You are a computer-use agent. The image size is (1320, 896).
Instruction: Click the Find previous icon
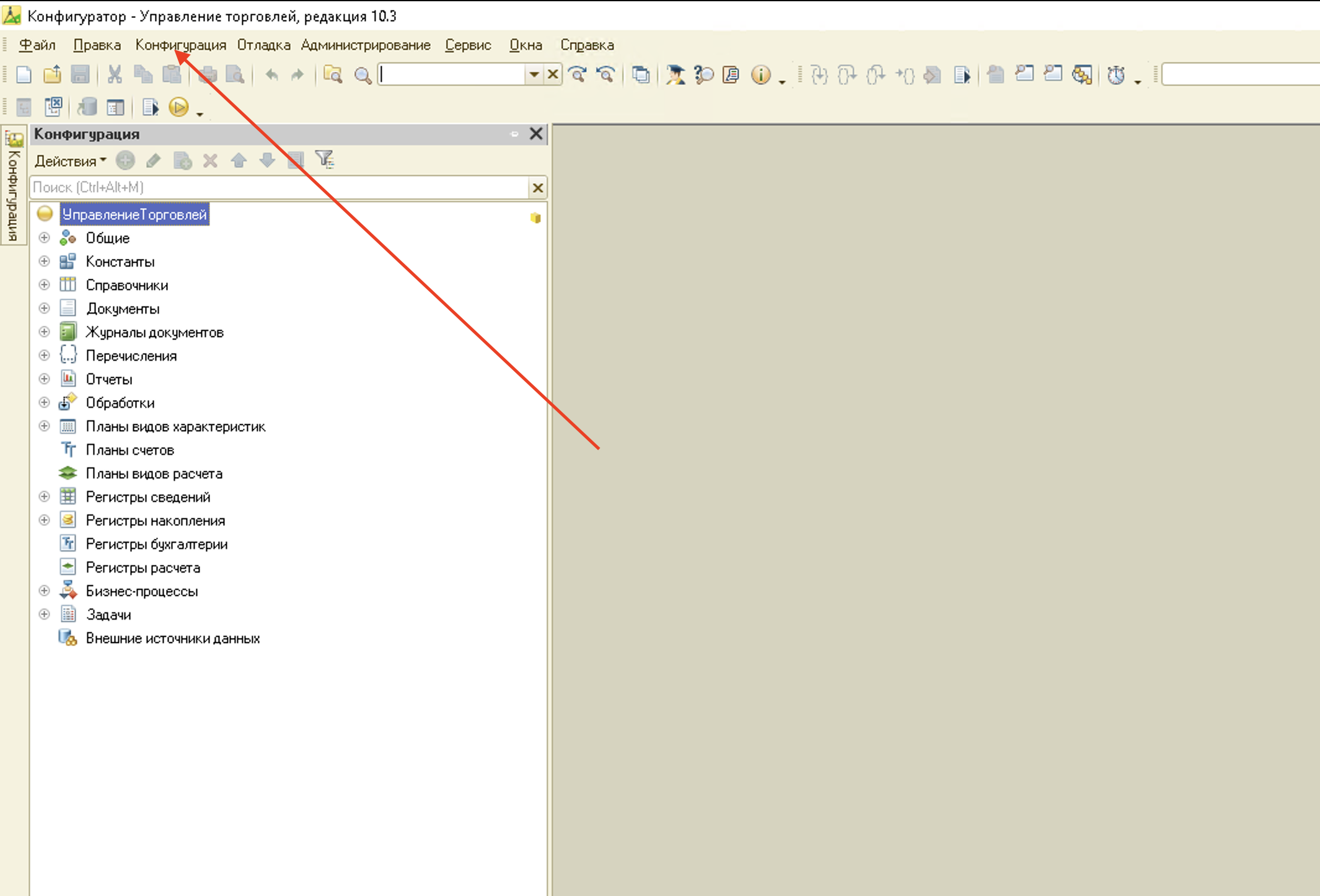pos(605,75)
